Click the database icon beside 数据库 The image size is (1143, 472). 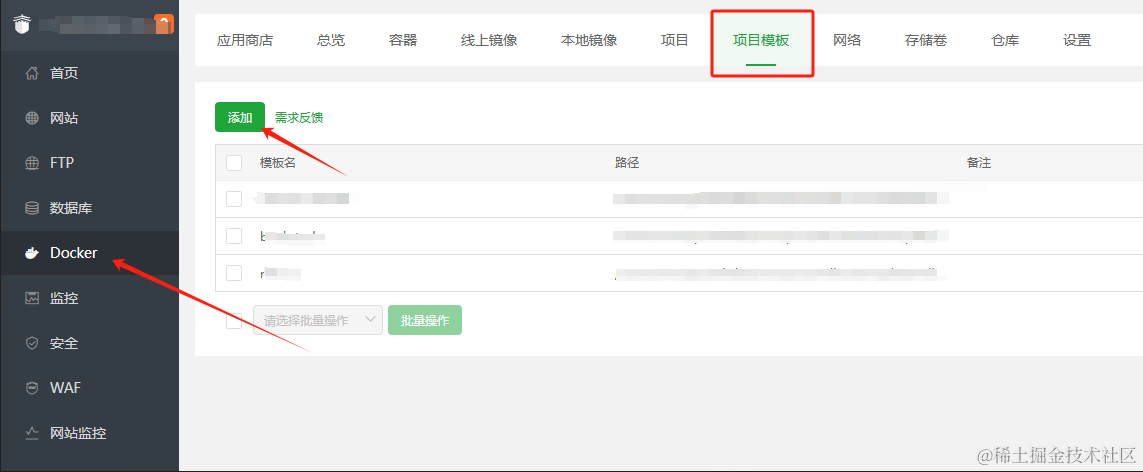31,208
